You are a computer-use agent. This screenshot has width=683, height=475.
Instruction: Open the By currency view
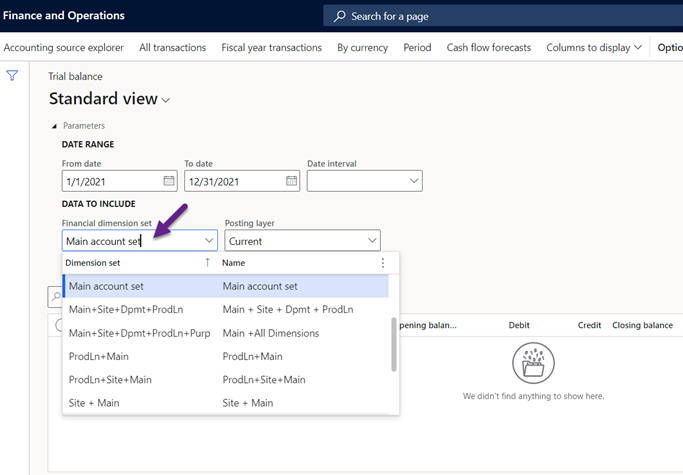(x=362, y=48)
